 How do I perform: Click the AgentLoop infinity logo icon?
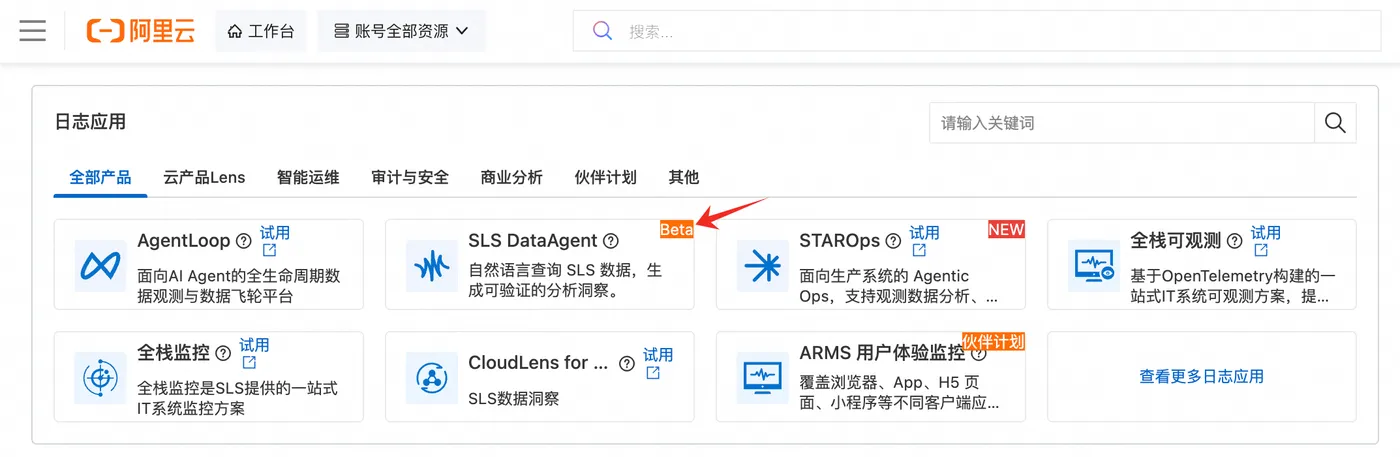click(100, 266)
